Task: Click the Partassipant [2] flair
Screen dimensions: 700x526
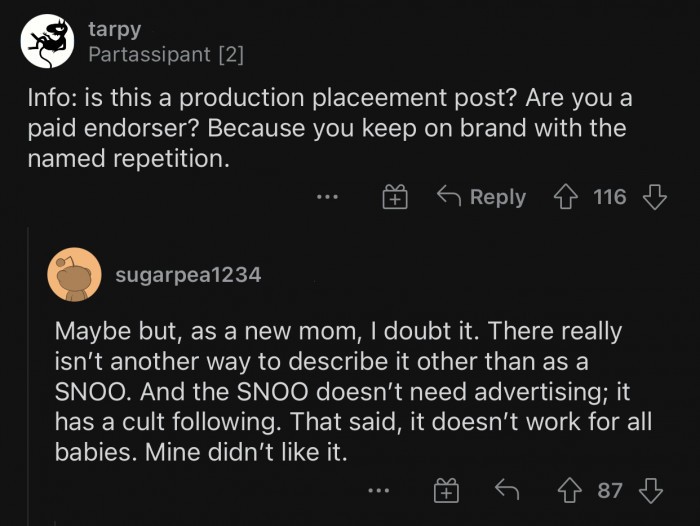Action: pyautogui.click(x=166, y=55)
